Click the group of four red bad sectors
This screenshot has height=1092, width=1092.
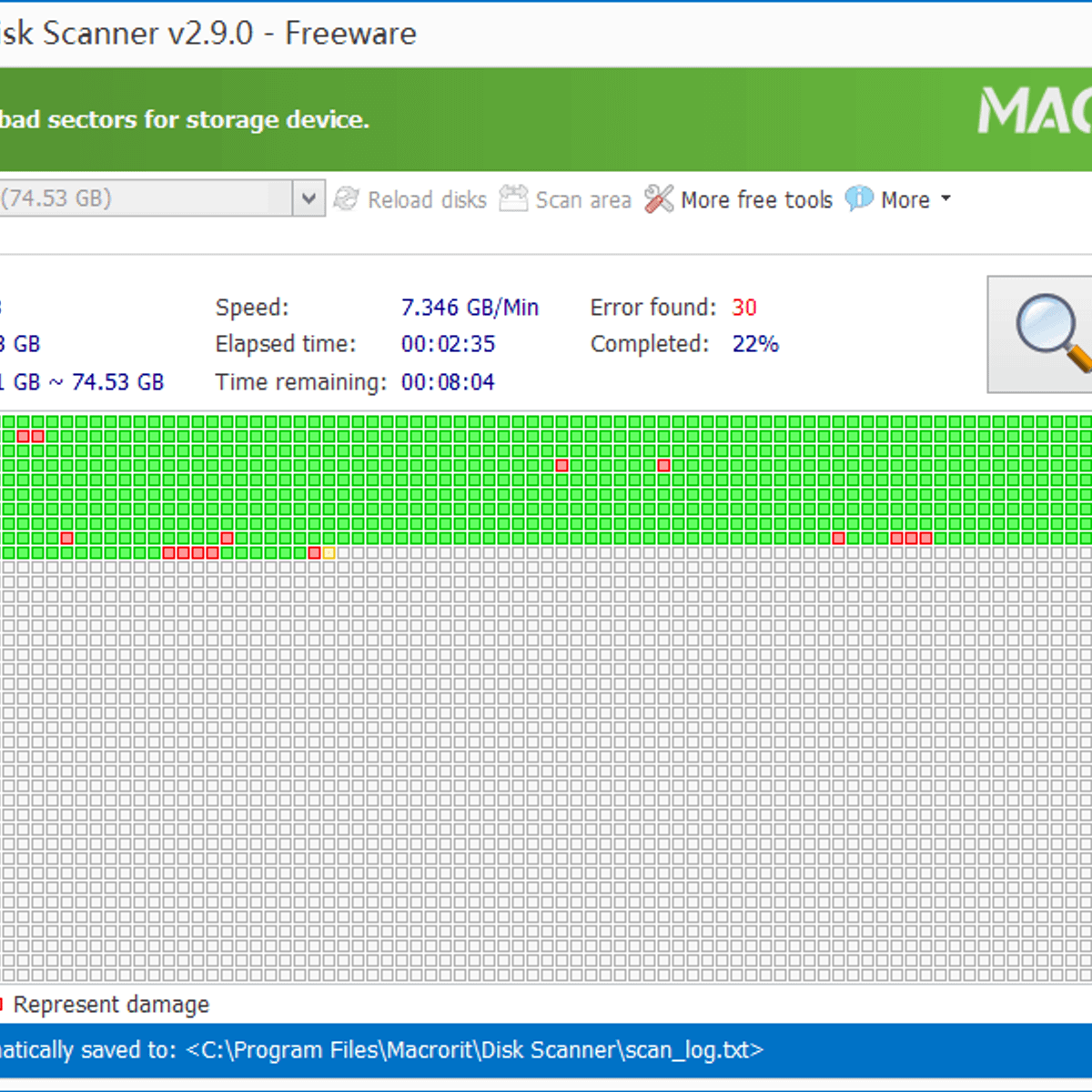190,552
